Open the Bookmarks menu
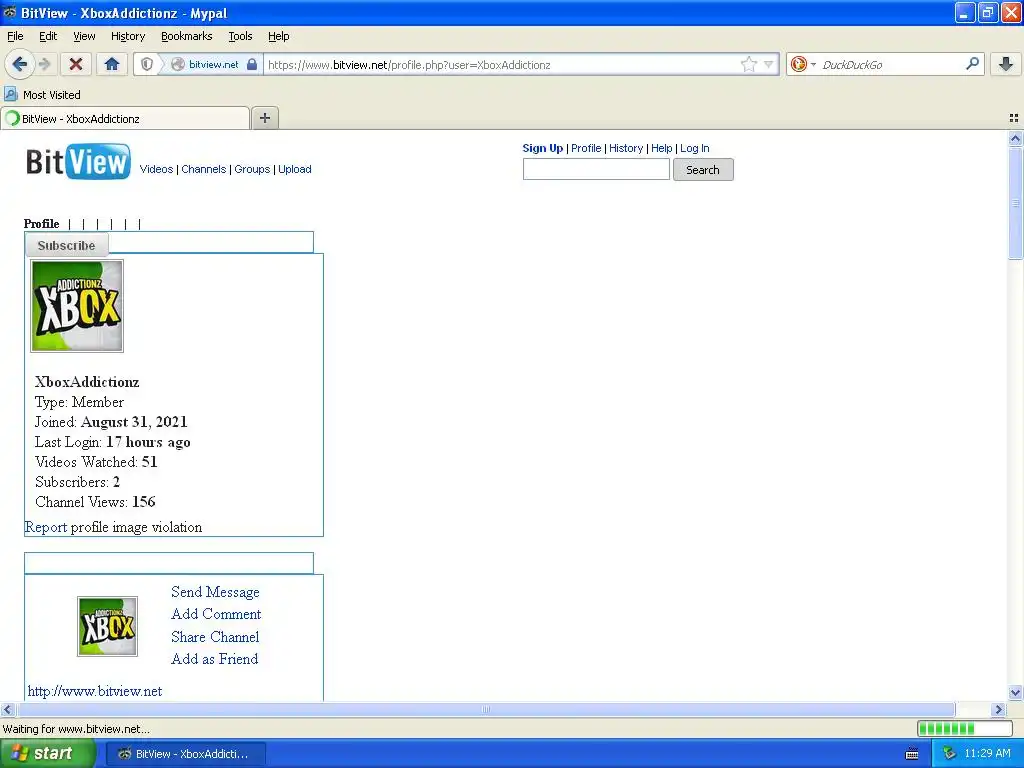 [187, 36]
